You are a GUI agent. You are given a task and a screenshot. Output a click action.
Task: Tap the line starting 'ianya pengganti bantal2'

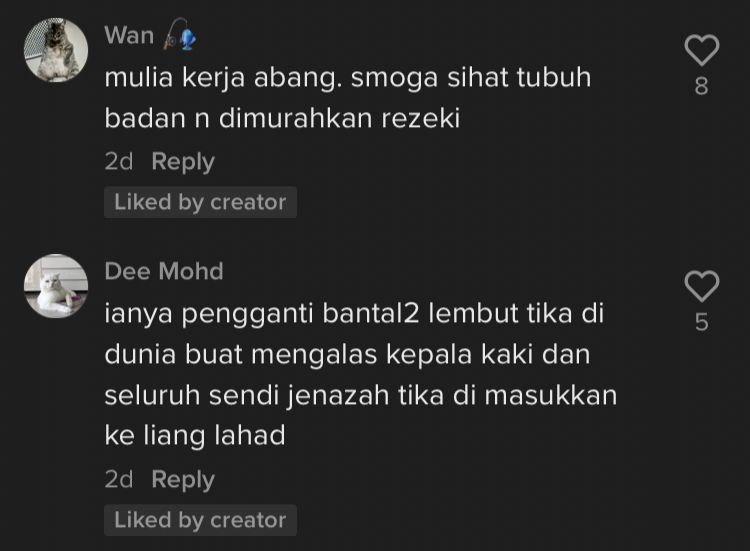pyautogui.click(x=354, y=315)
